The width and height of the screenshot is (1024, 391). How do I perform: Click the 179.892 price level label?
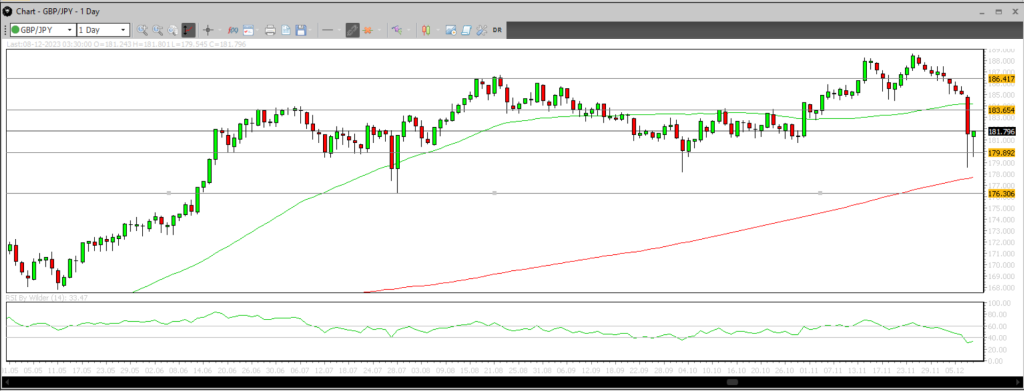1001,153
